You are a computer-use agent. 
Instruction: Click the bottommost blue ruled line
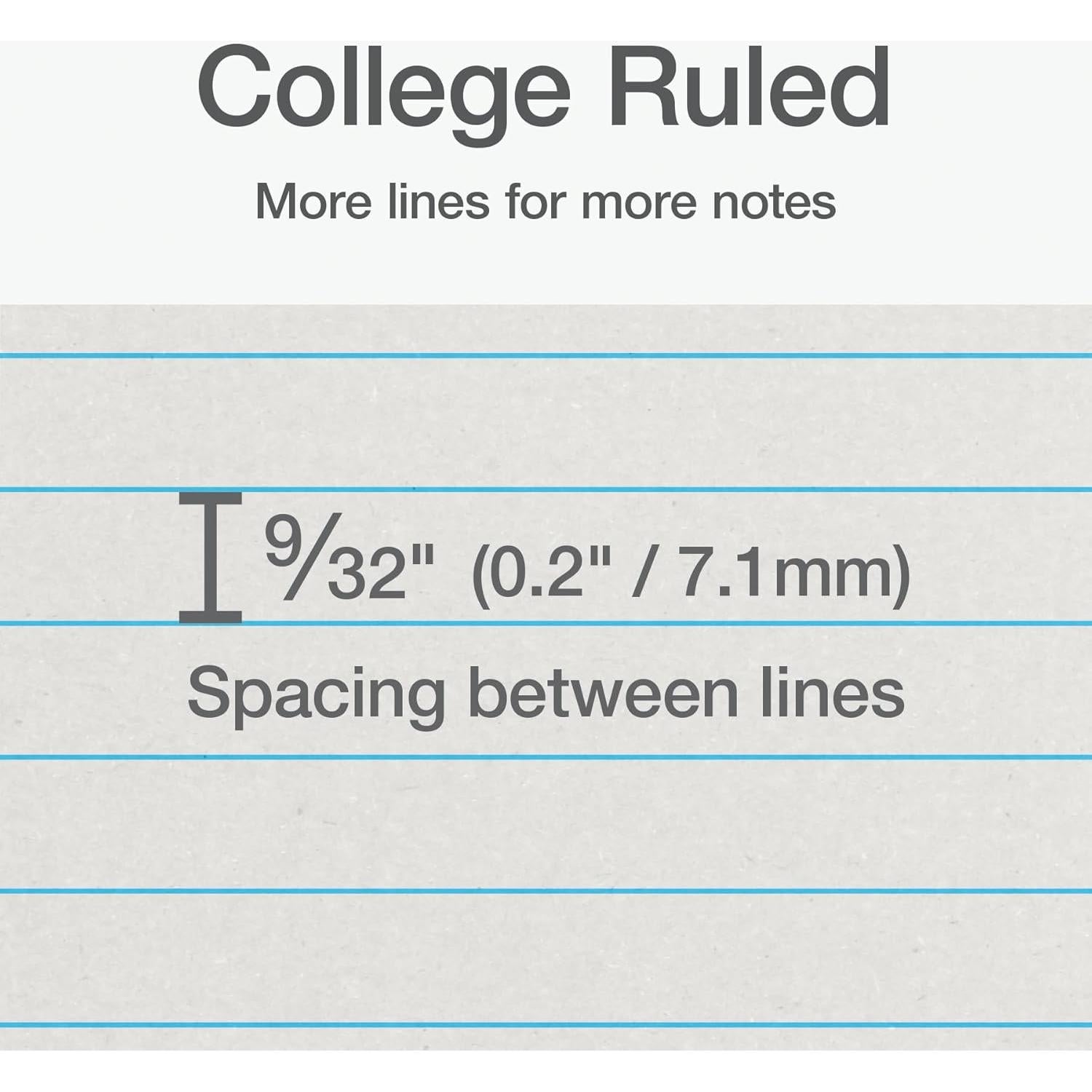[546, 1024]
